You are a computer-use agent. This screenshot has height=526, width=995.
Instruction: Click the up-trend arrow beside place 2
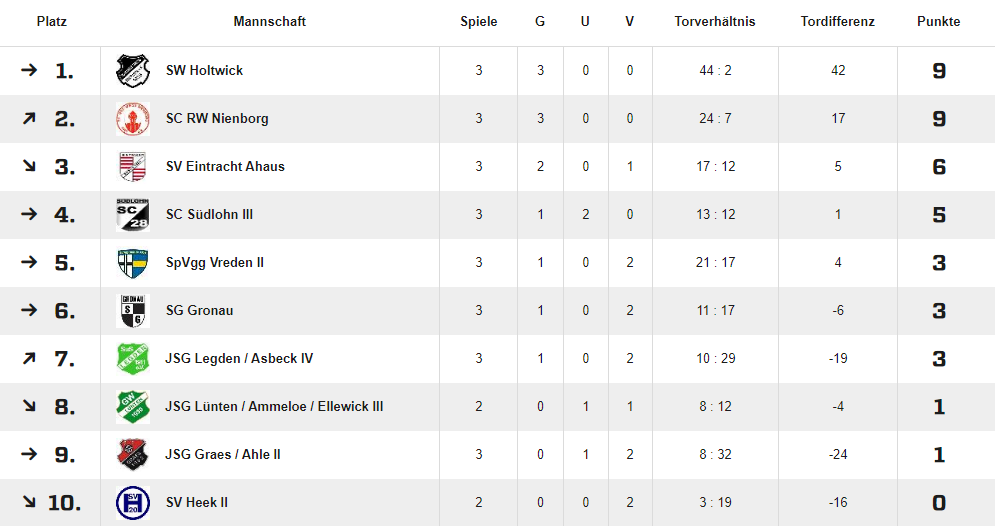click(29, 118)
